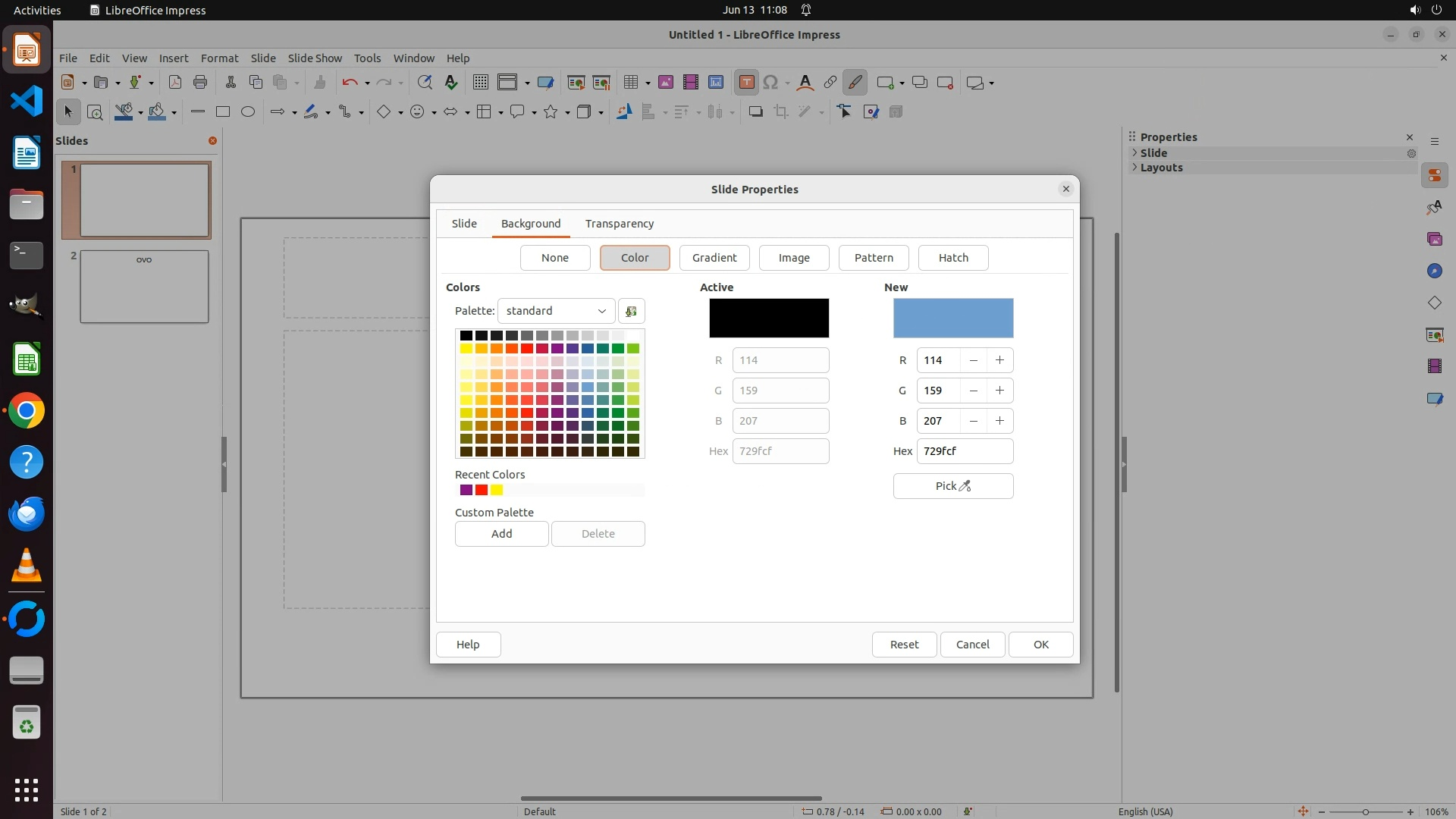
Task: Open the Navigator sidebar icon
Action: 1434,271
